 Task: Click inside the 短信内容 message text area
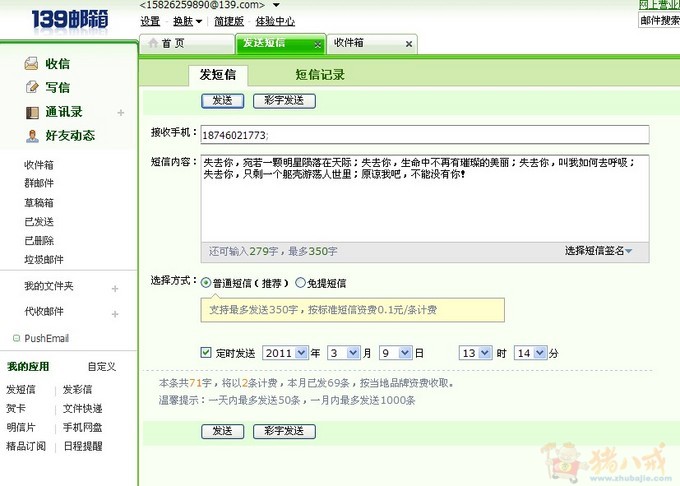pos(425,199)
